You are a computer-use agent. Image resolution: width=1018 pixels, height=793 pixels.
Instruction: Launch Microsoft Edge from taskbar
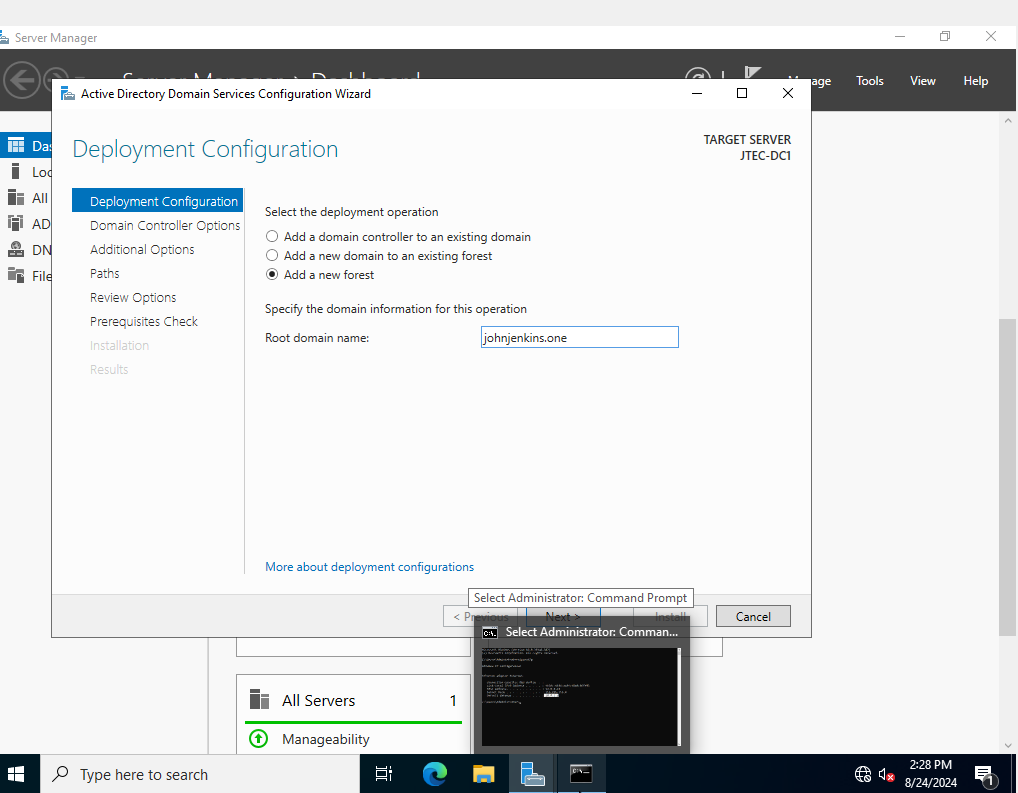coord(434,774)
